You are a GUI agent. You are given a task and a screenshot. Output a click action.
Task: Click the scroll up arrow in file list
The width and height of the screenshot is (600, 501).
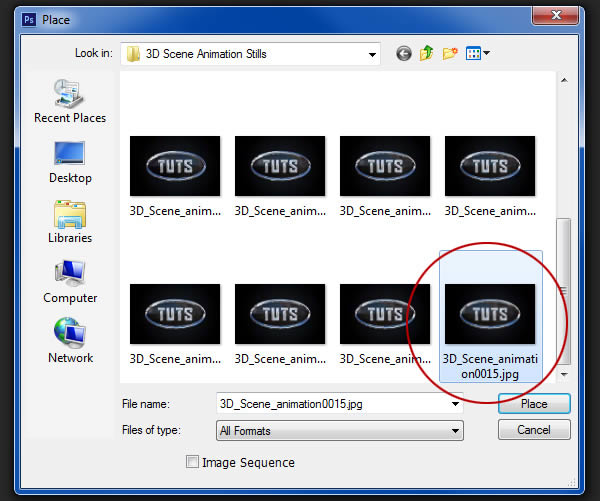pos(564,80)
